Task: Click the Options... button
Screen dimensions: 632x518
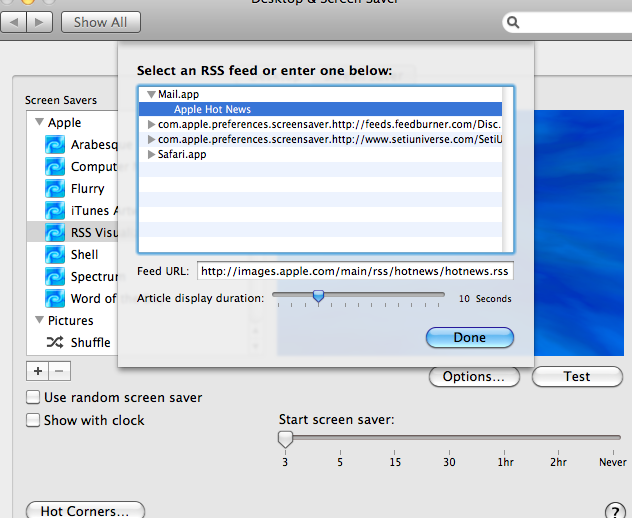Action: (x=474, y=377)
